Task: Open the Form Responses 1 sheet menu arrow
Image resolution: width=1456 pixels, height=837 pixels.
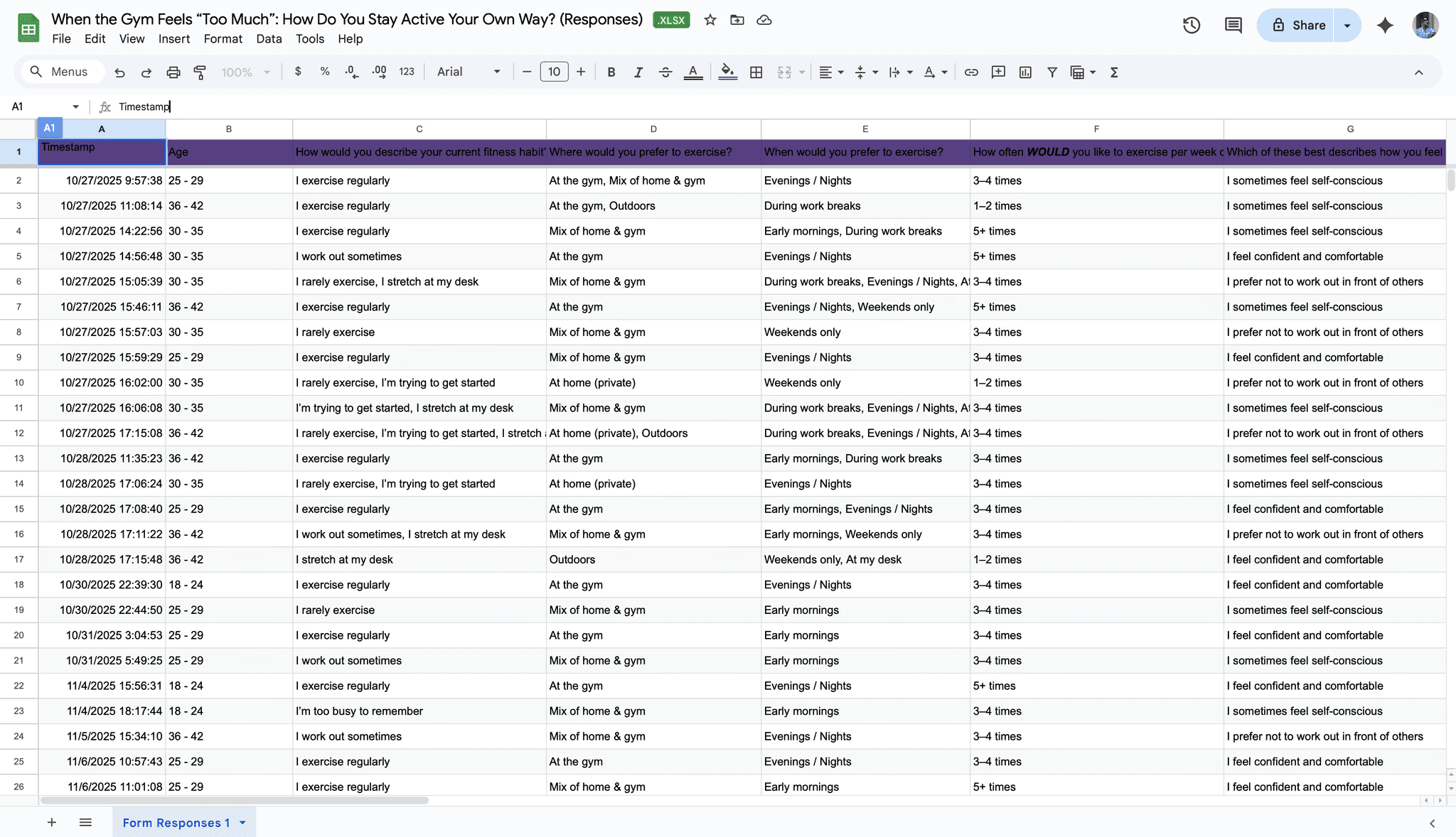Action: pos(242,823)
